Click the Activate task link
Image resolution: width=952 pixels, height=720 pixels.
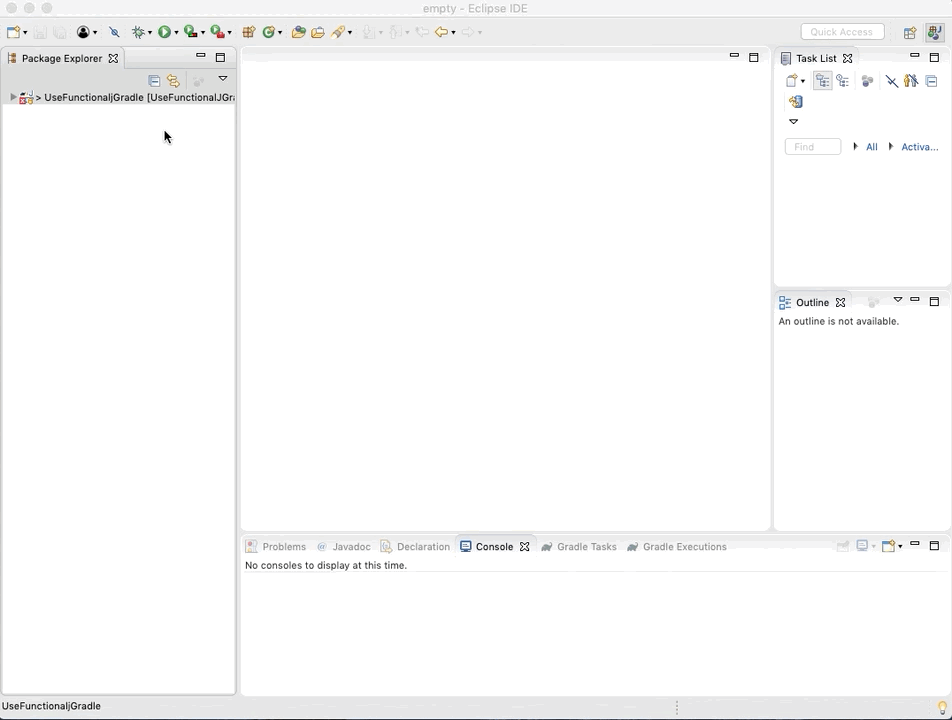pos(920,147)
